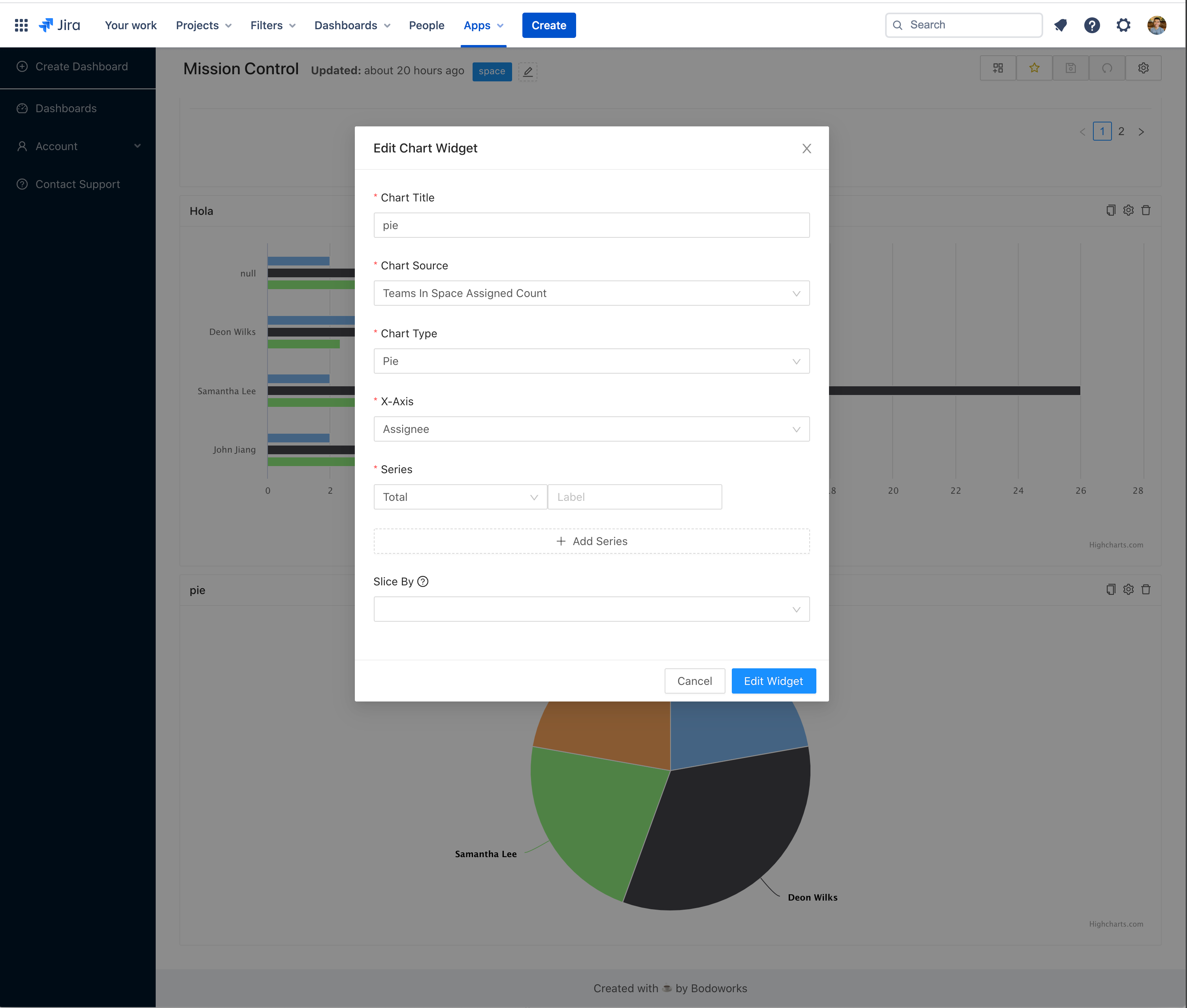Open the Chart Source dropdown
The height and width of the screenshot is (1008, 1187).
point(592,293)
